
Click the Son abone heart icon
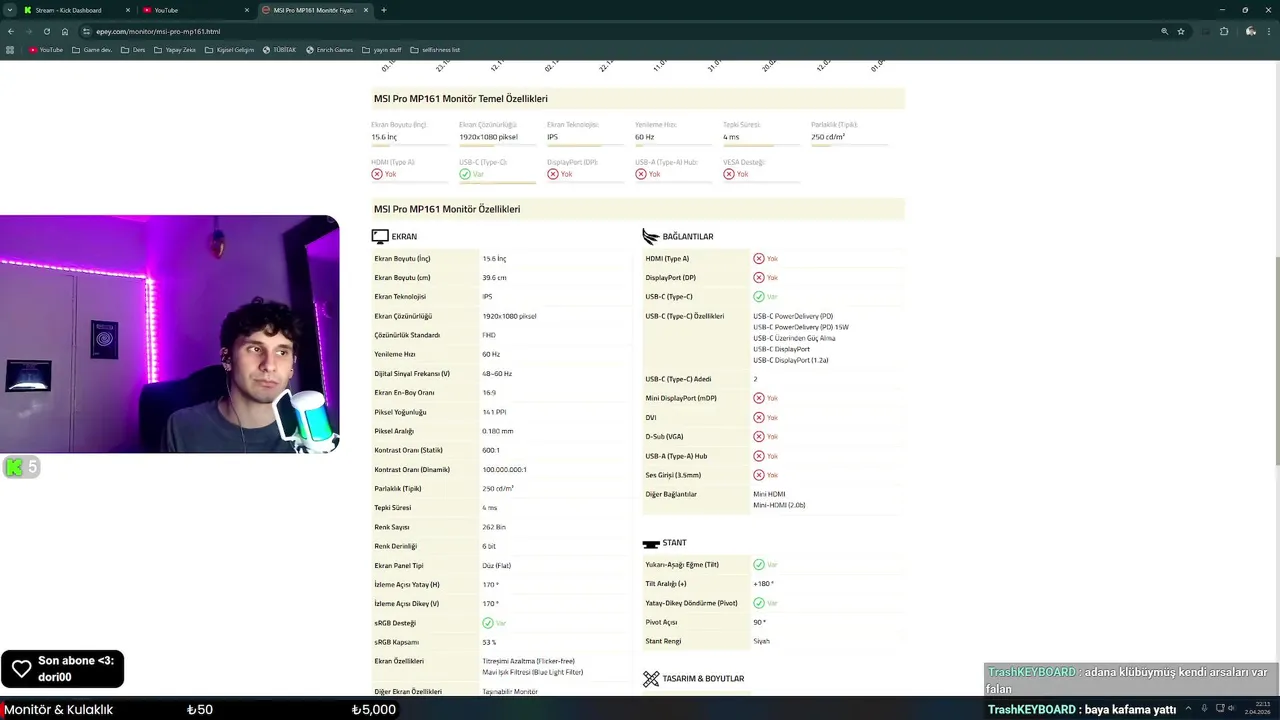(x=21, y=669)
